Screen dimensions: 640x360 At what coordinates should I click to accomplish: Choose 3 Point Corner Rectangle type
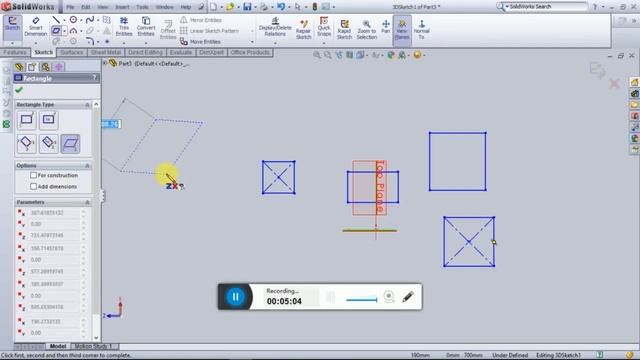coord(27,143)
